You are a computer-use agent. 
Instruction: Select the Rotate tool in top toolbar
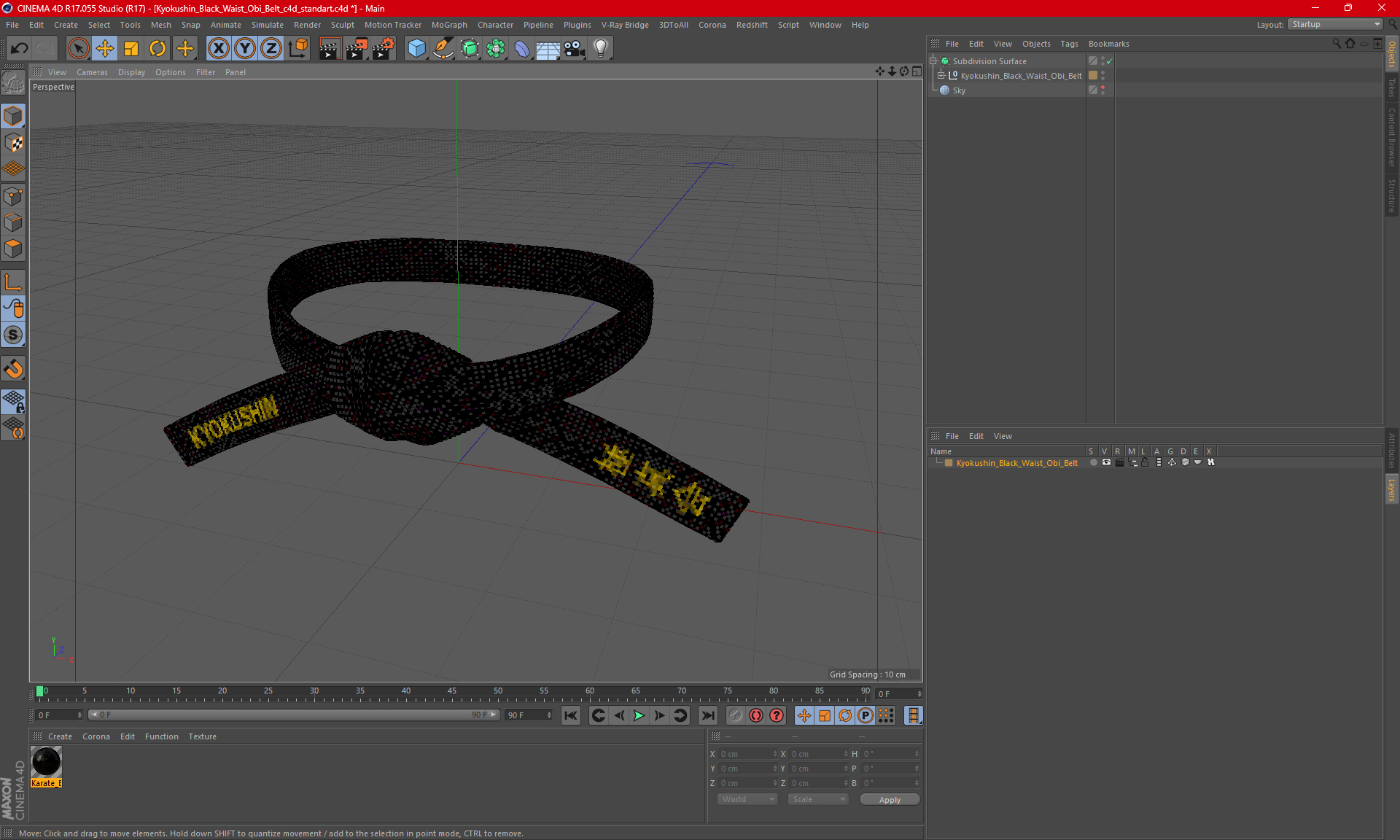157,49
